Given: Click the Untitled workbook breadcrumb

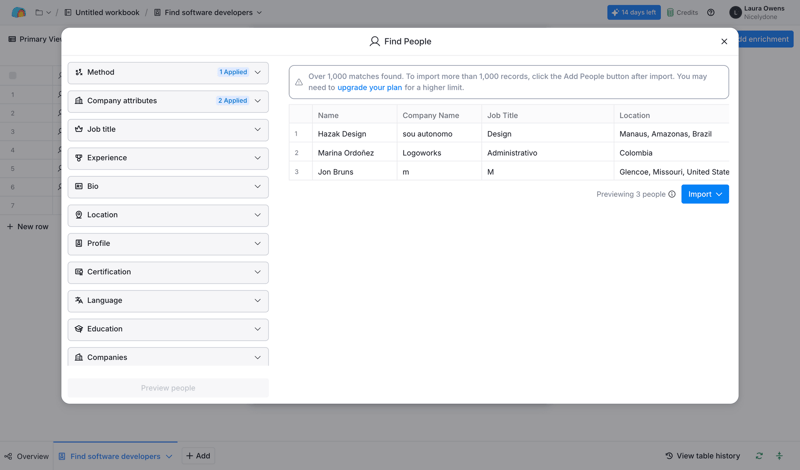Looking at the screenshot, I should 102,12.
